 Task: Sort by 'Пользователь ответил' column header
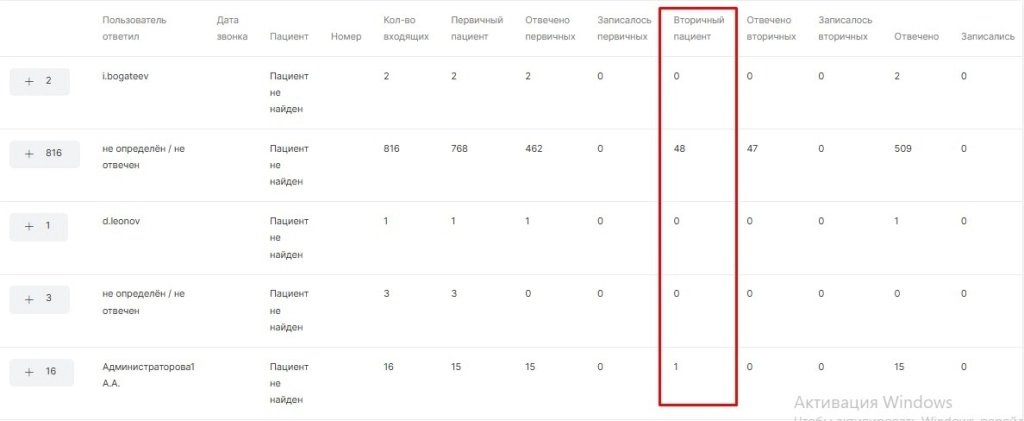134,28
